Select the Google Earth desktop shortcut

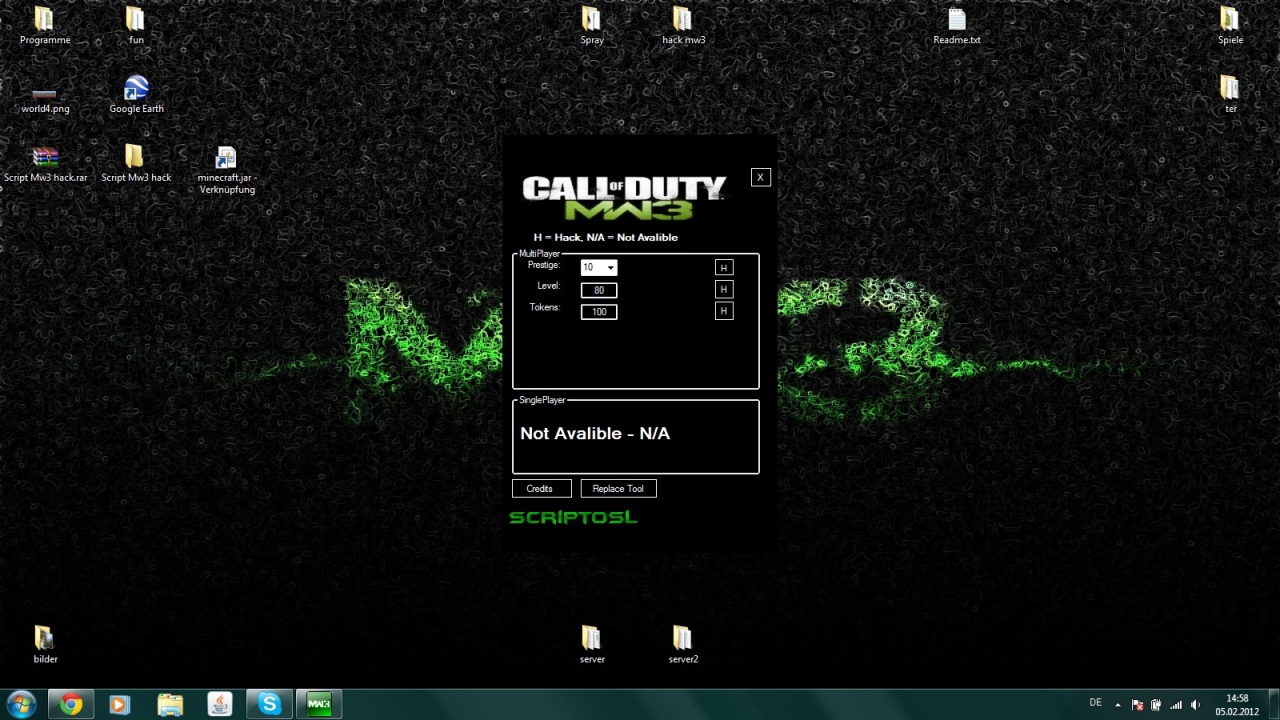(136, 95)
